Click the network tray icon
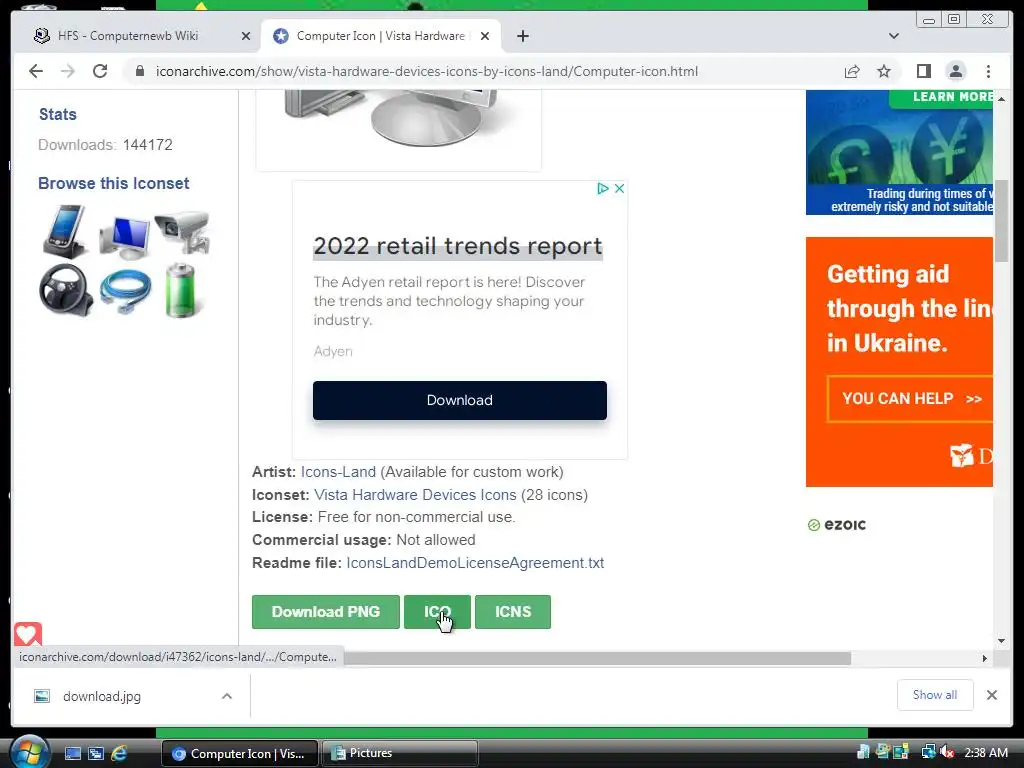The width and height of the screenshot is (1024, 768). coord(928,752)
